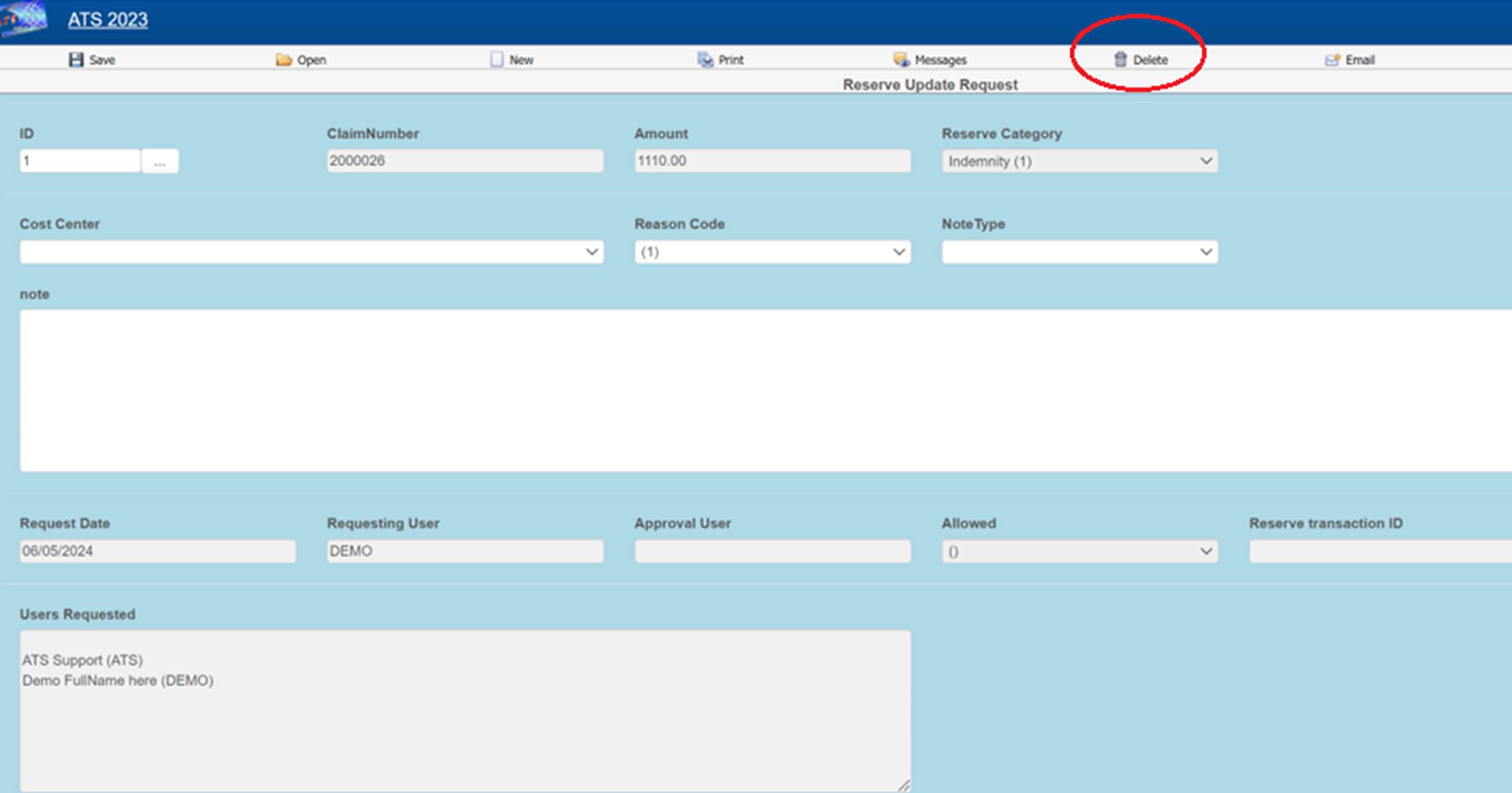Click the Open folder icon
The image size is (1512, 793).
tap(283, 60)
